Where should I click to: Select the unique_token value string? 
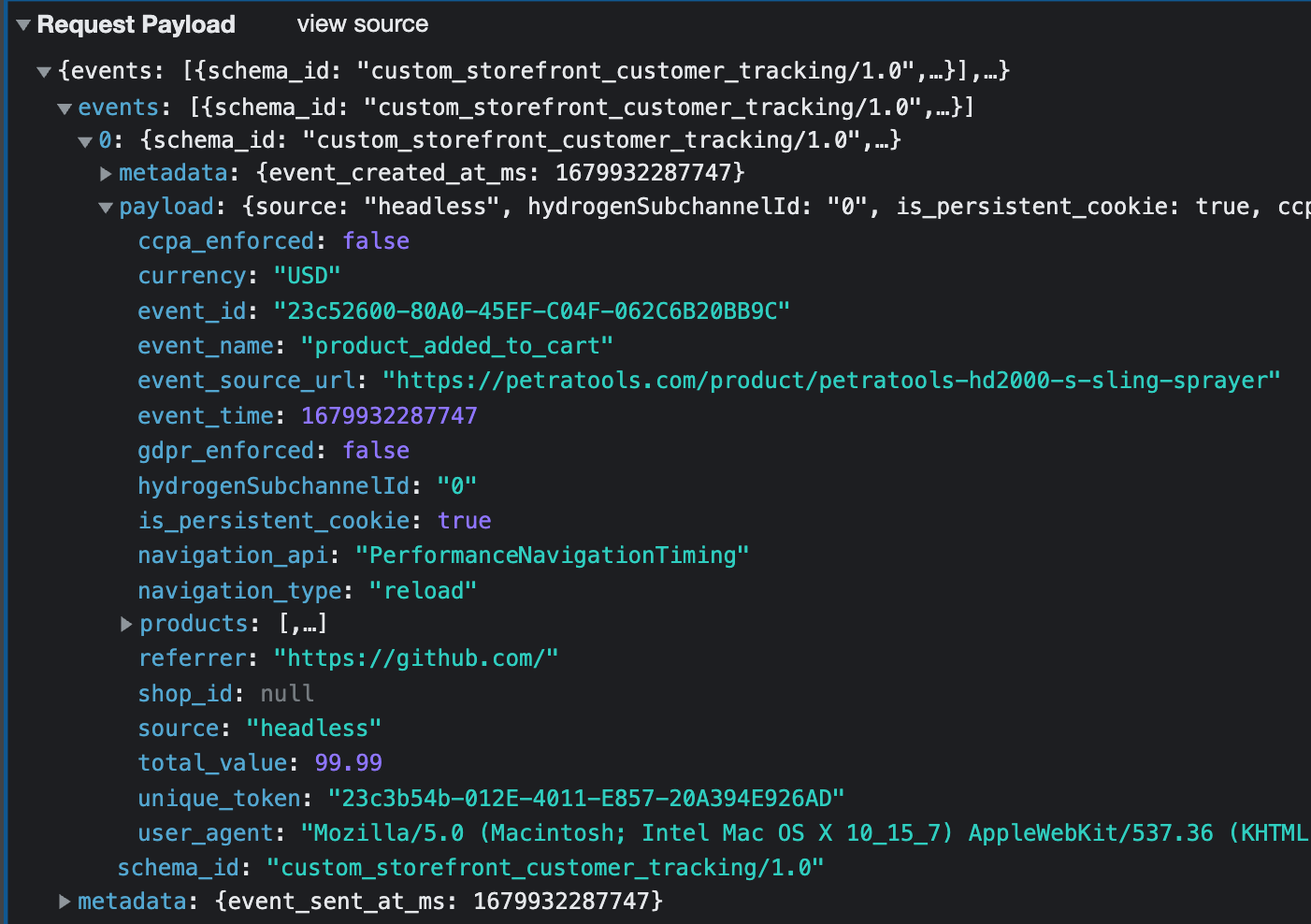pyautogui.click(x=586, y=798)
